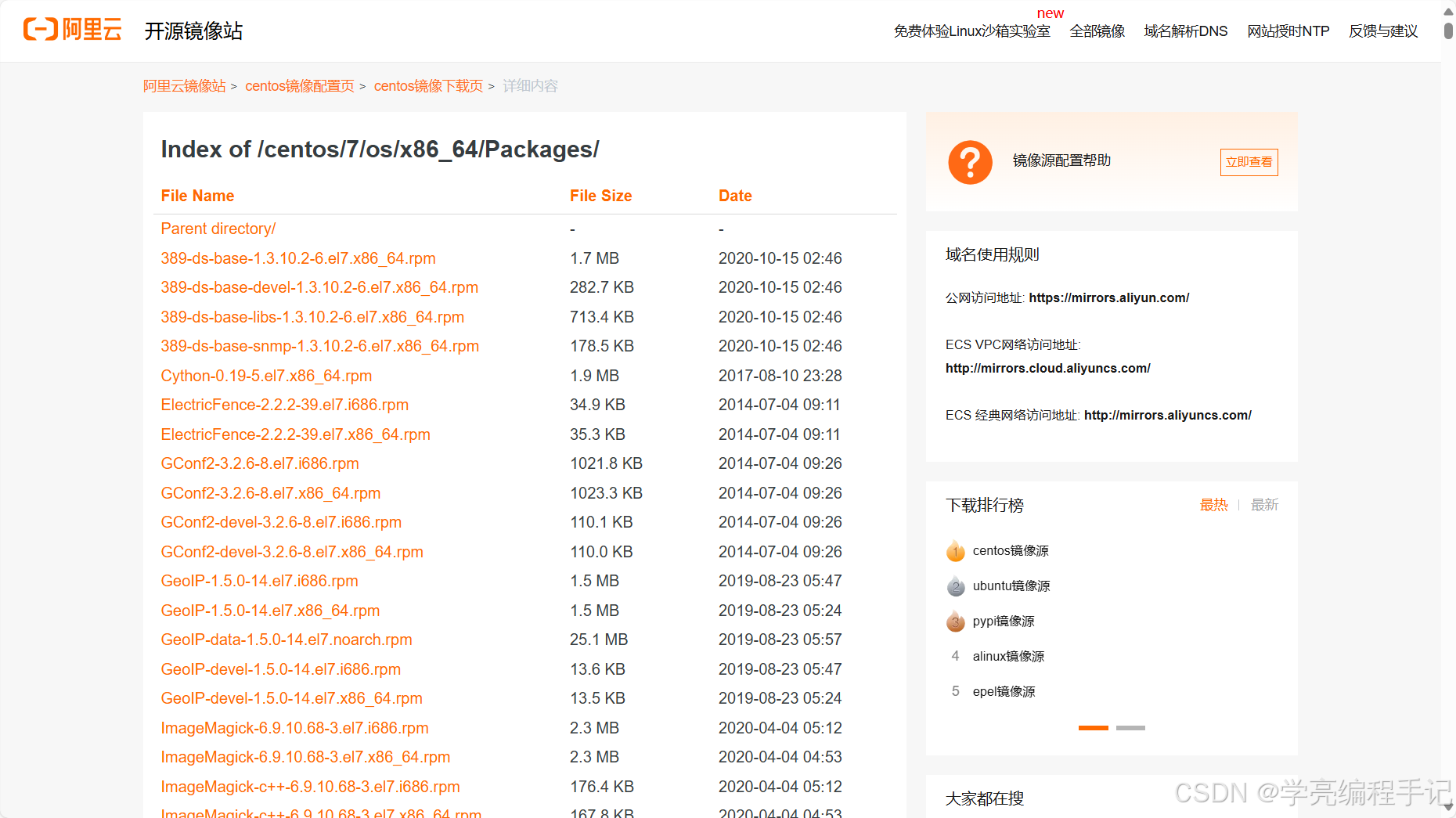The height and width of the screenshot is (818, 1456).
Task: Open centos镜像源 in download ranking
Action: pos(1011,551)
